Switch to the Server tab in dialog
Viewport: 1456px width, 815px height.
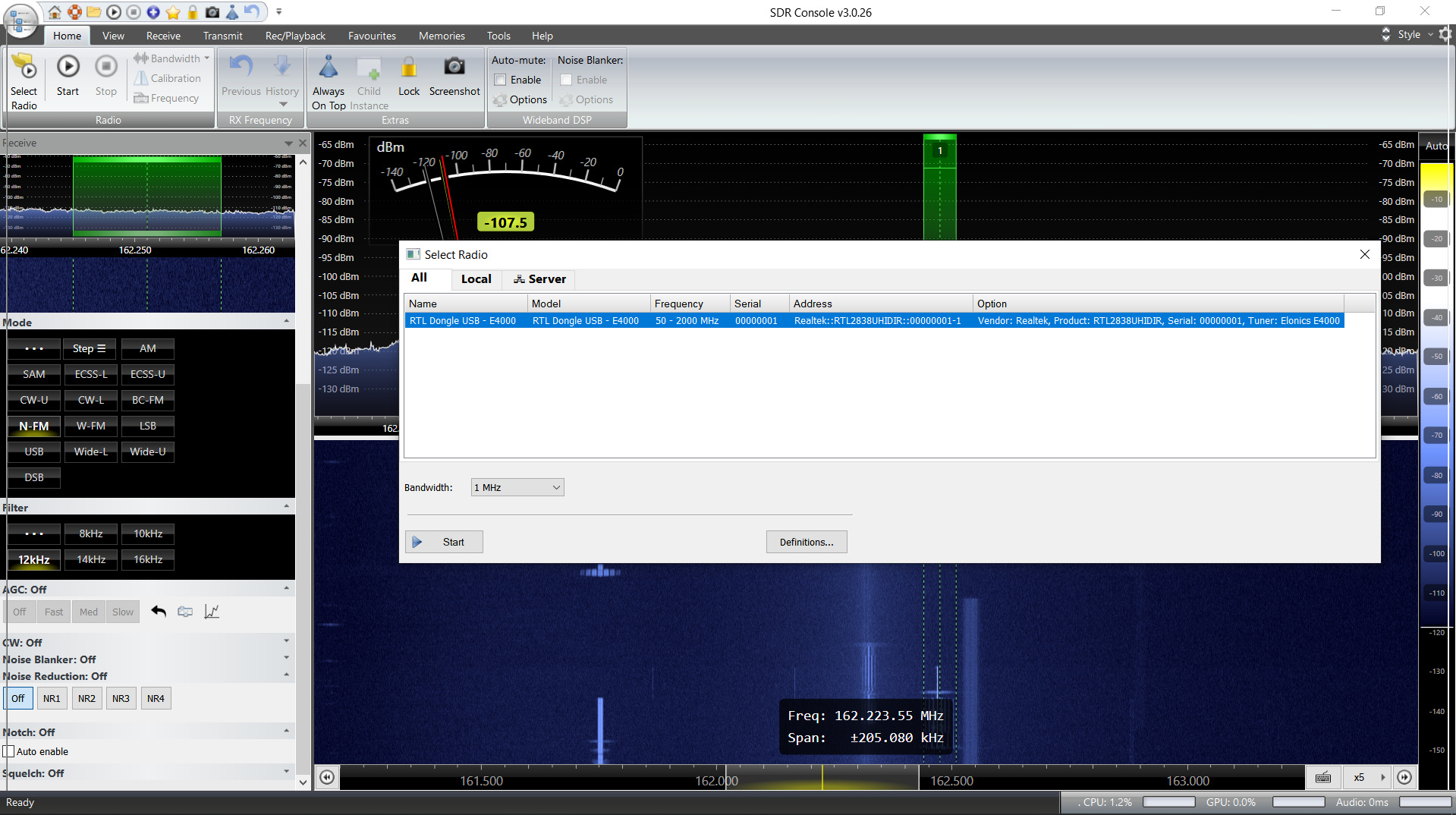(539, 279)
